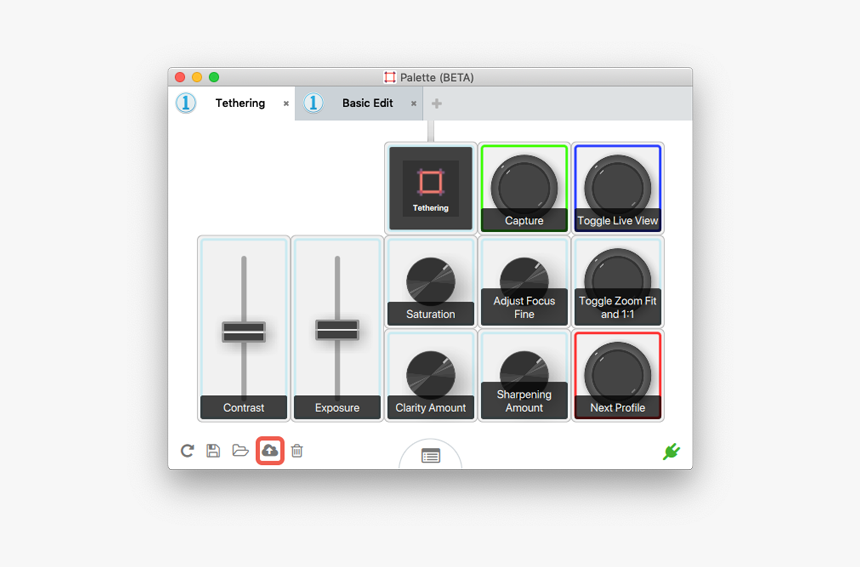The image size is (860, 567).
Task: Click the save profile floppy disk icon
Action: coord(213,451)
